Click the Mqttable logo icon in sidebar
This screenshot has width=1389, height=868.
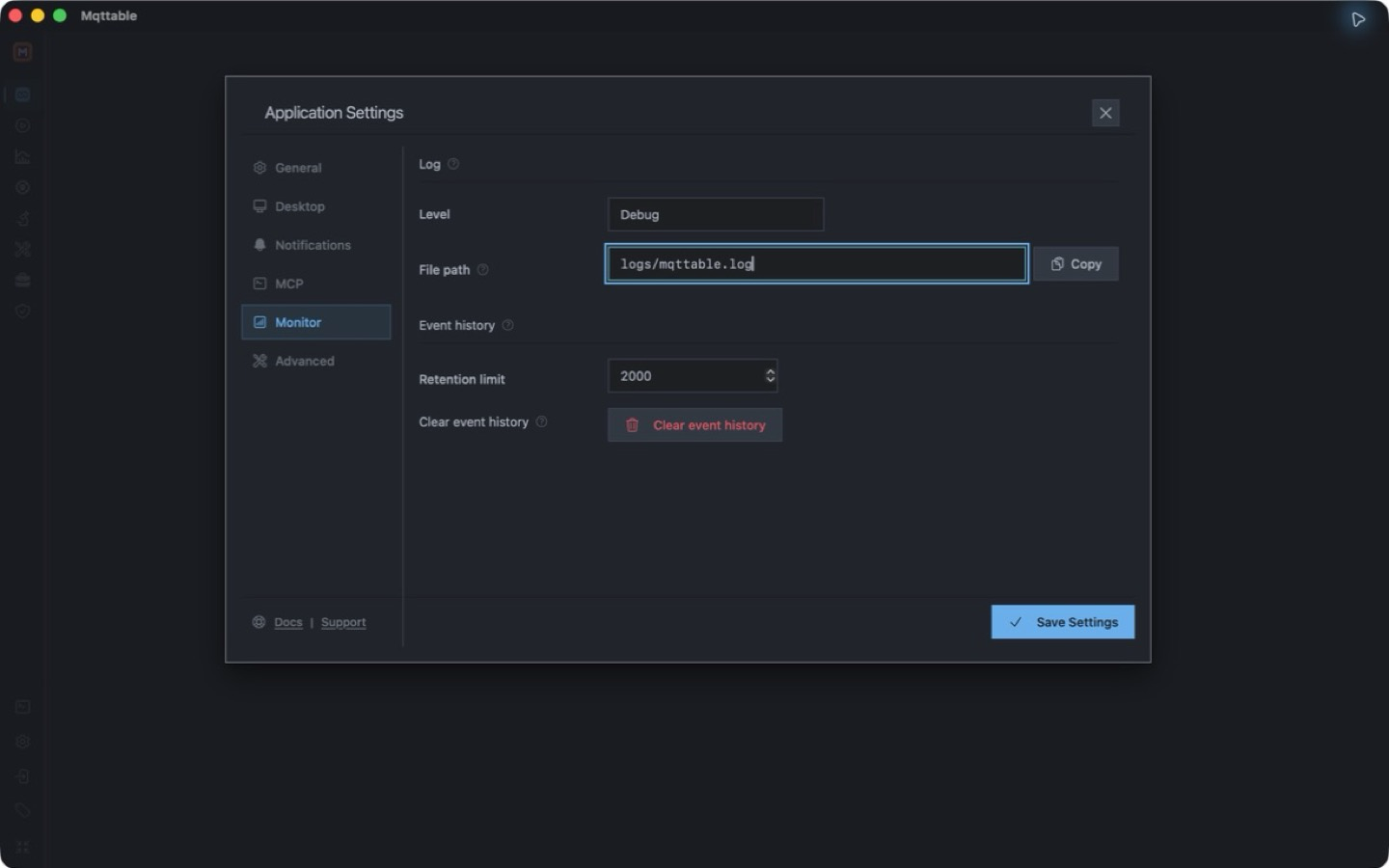(22, 52)
